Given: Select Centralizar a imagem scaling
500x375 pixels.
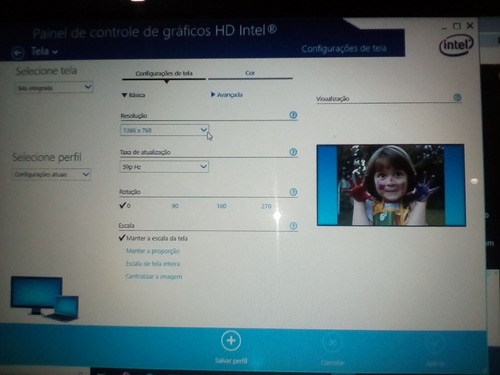Looking at the screenshot, I should click(154, 276).
